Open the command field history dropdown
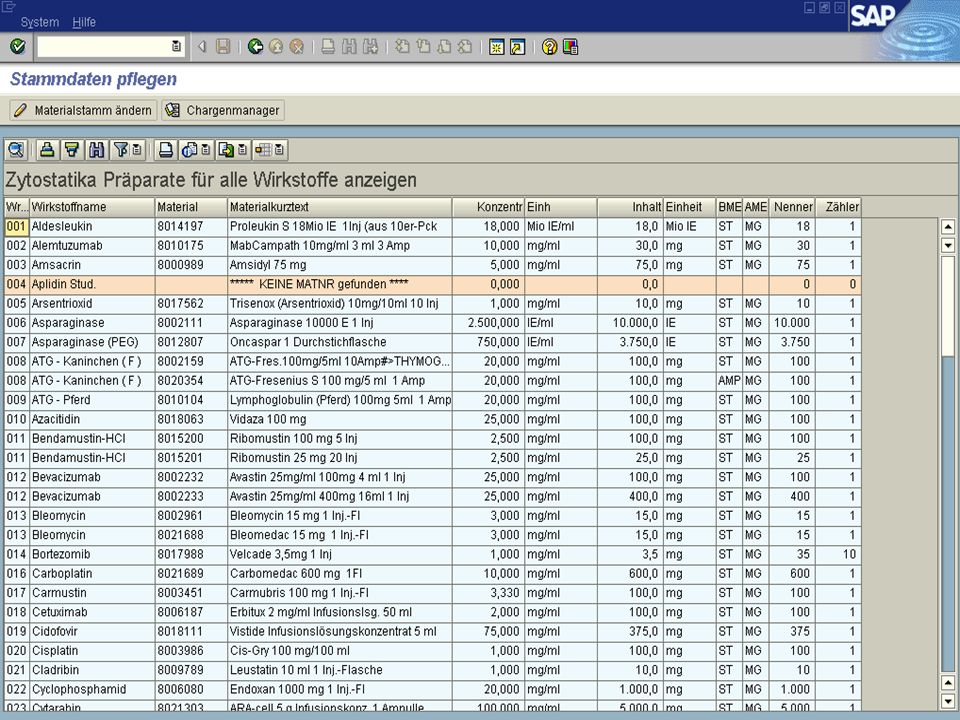 point(176,47)
